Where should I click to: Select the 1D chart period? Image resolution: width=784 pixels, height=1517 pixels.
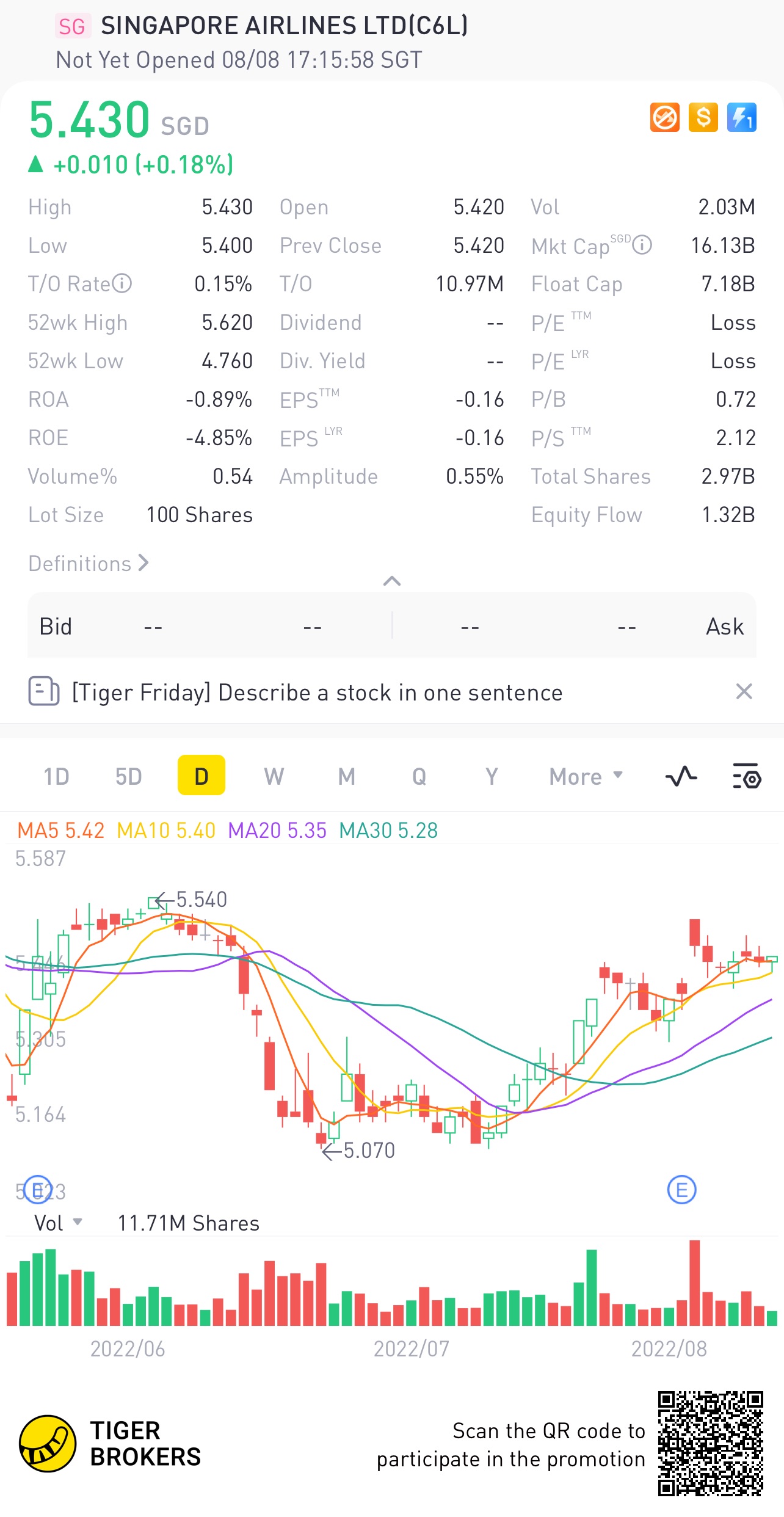[56, 777]
